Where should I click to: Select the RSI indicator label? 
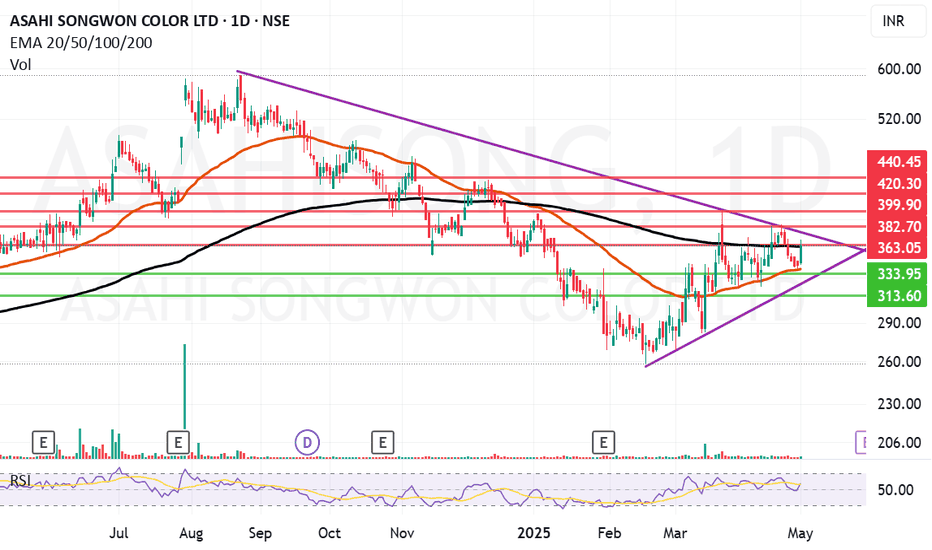[20, 480]
